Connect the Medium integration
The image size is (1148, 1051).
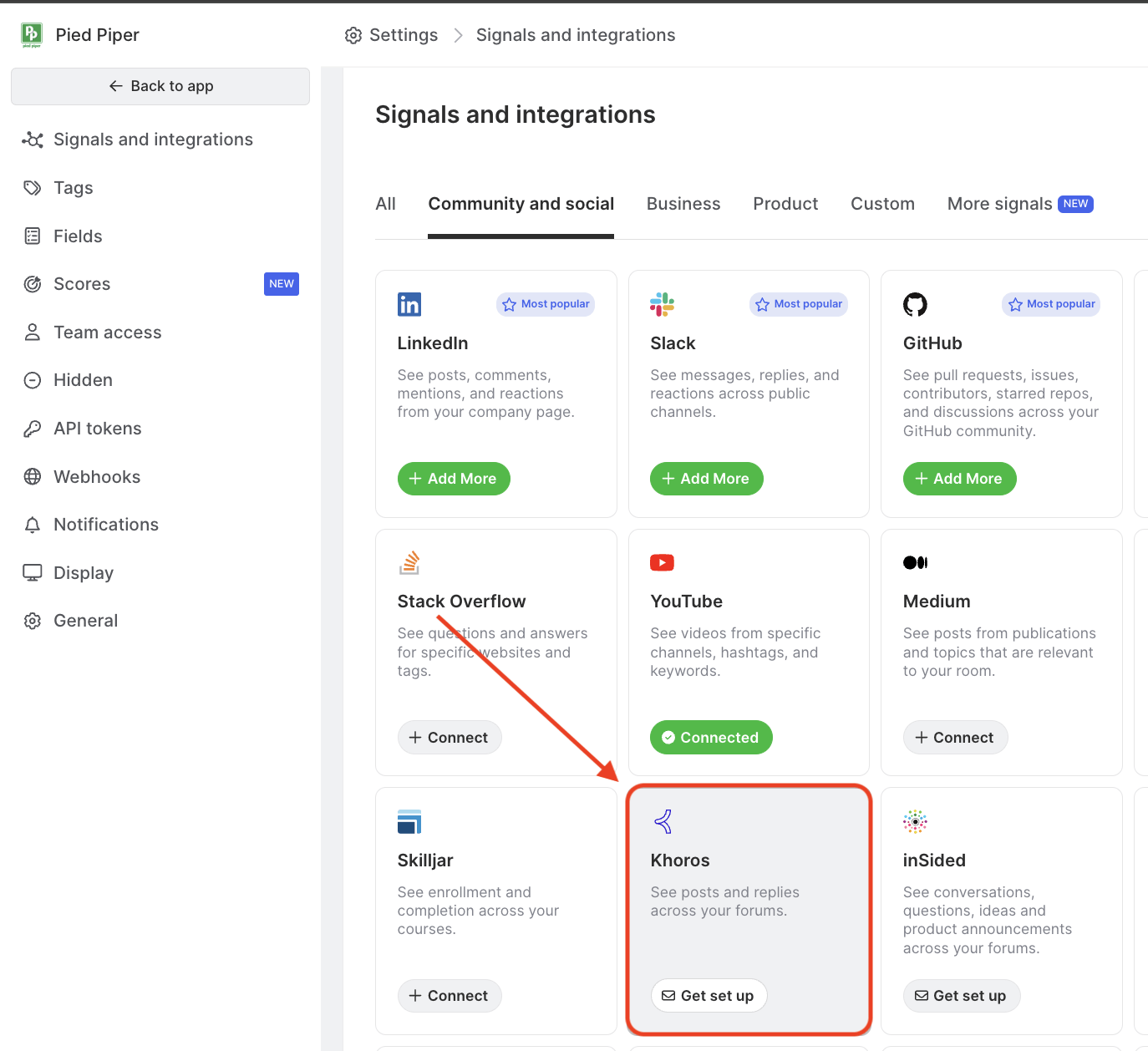pos(955,738)
